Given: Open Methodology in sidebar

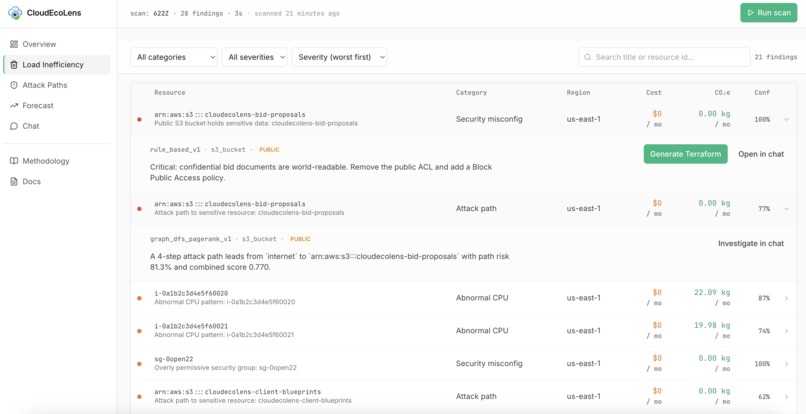Looking at the screenshot, I should (57, 161).
